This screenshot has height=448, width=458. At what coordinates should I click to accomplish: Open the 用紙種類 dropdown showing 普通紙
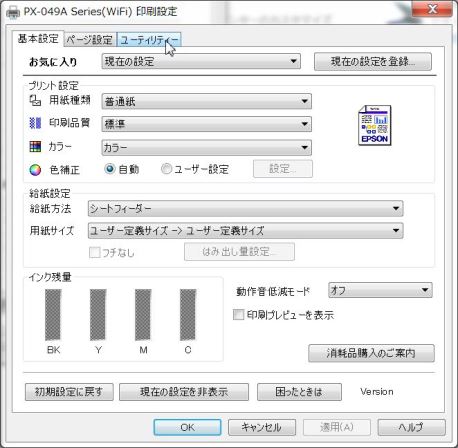(x=206, y=101)
